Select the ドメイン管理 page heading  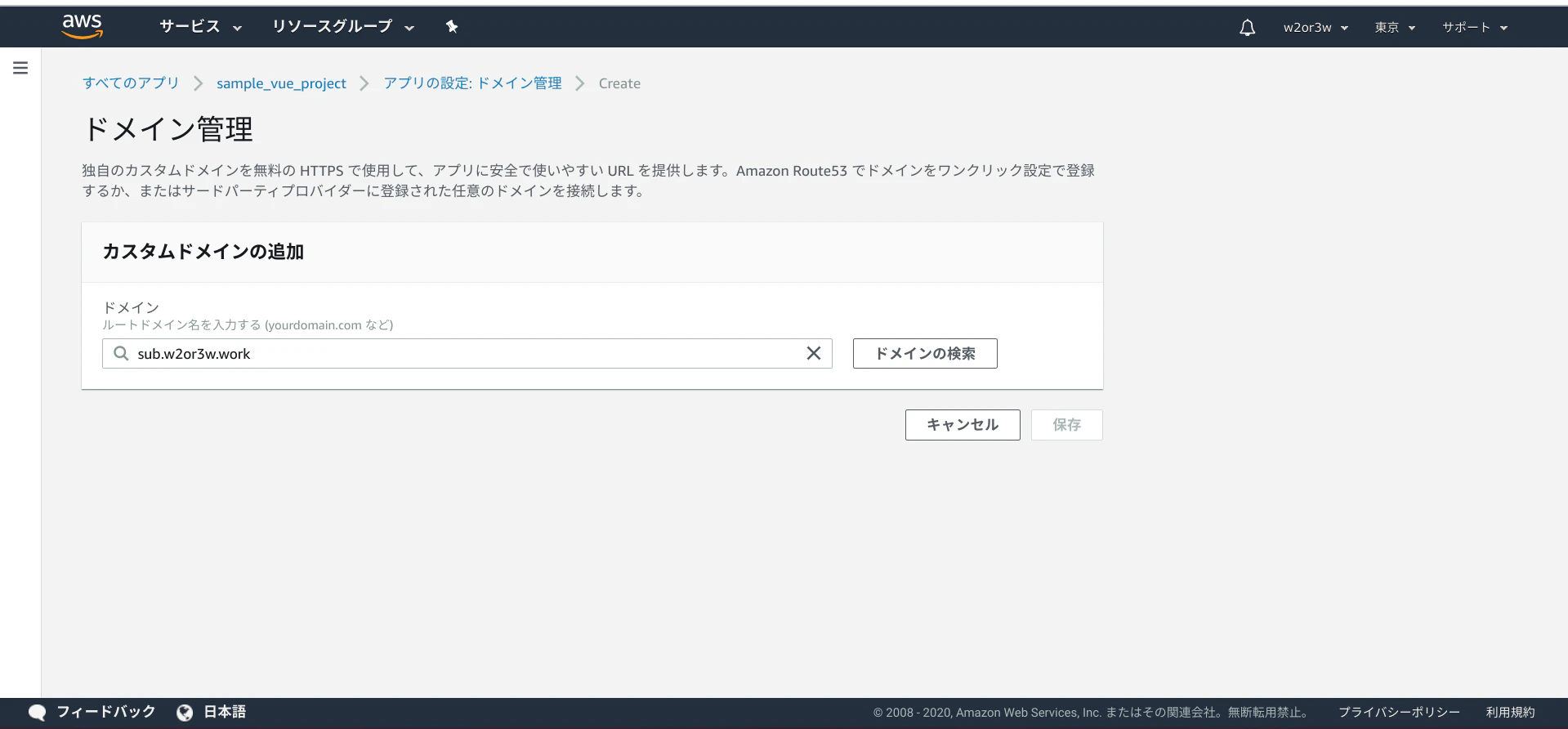tap(168, 129)
